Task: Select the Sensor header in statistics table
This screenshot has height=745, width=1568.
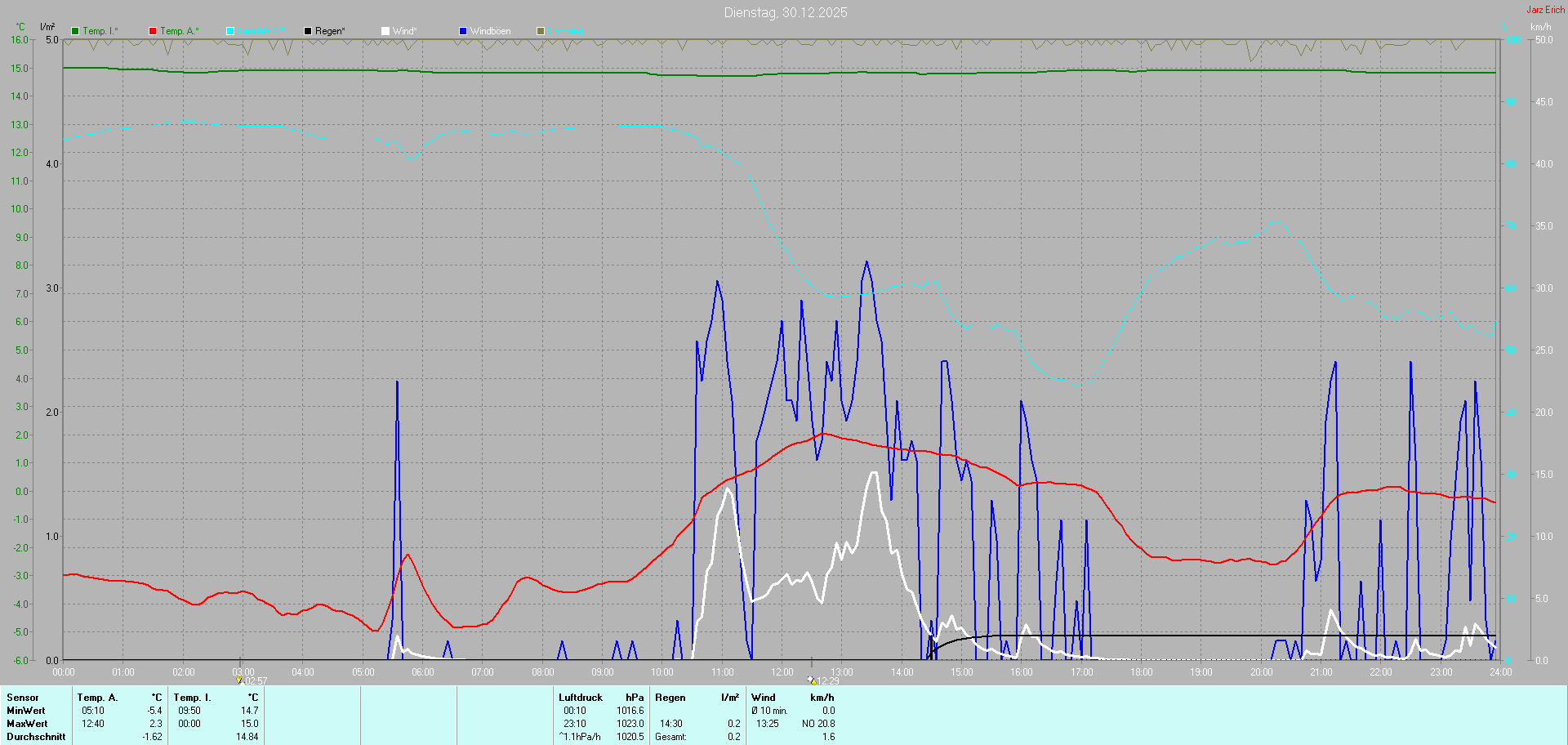Action: pyautogui.click(x=23, y=698)
